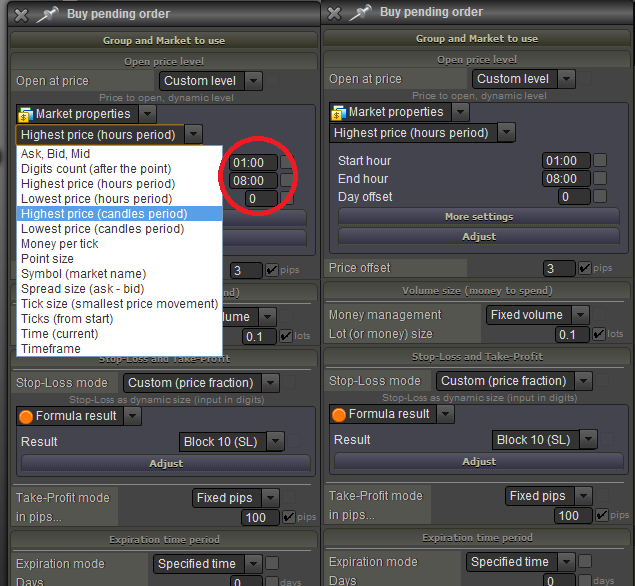
Task: Close the right Buy pending order panel
Action: click(332, 13)
